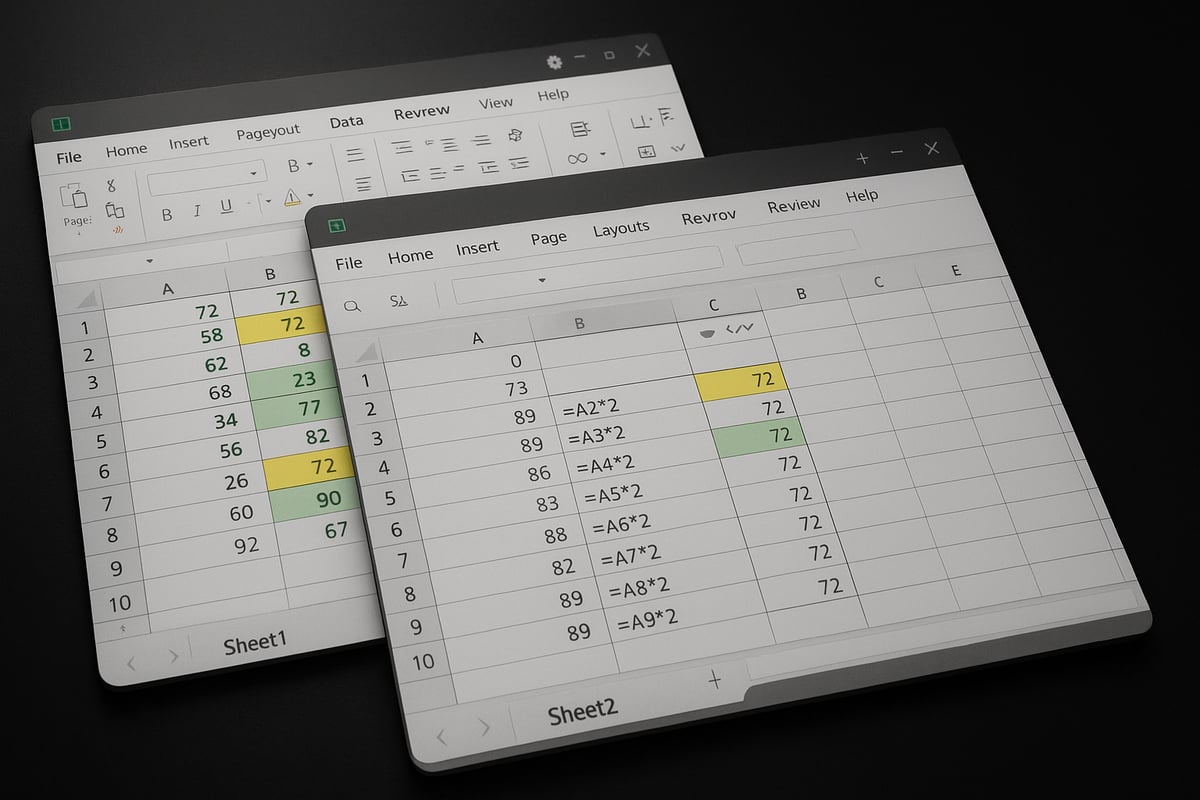Screen dimensions: 1200x800
Task: Open search with the magnifier icon
Action: coord(353,305)
